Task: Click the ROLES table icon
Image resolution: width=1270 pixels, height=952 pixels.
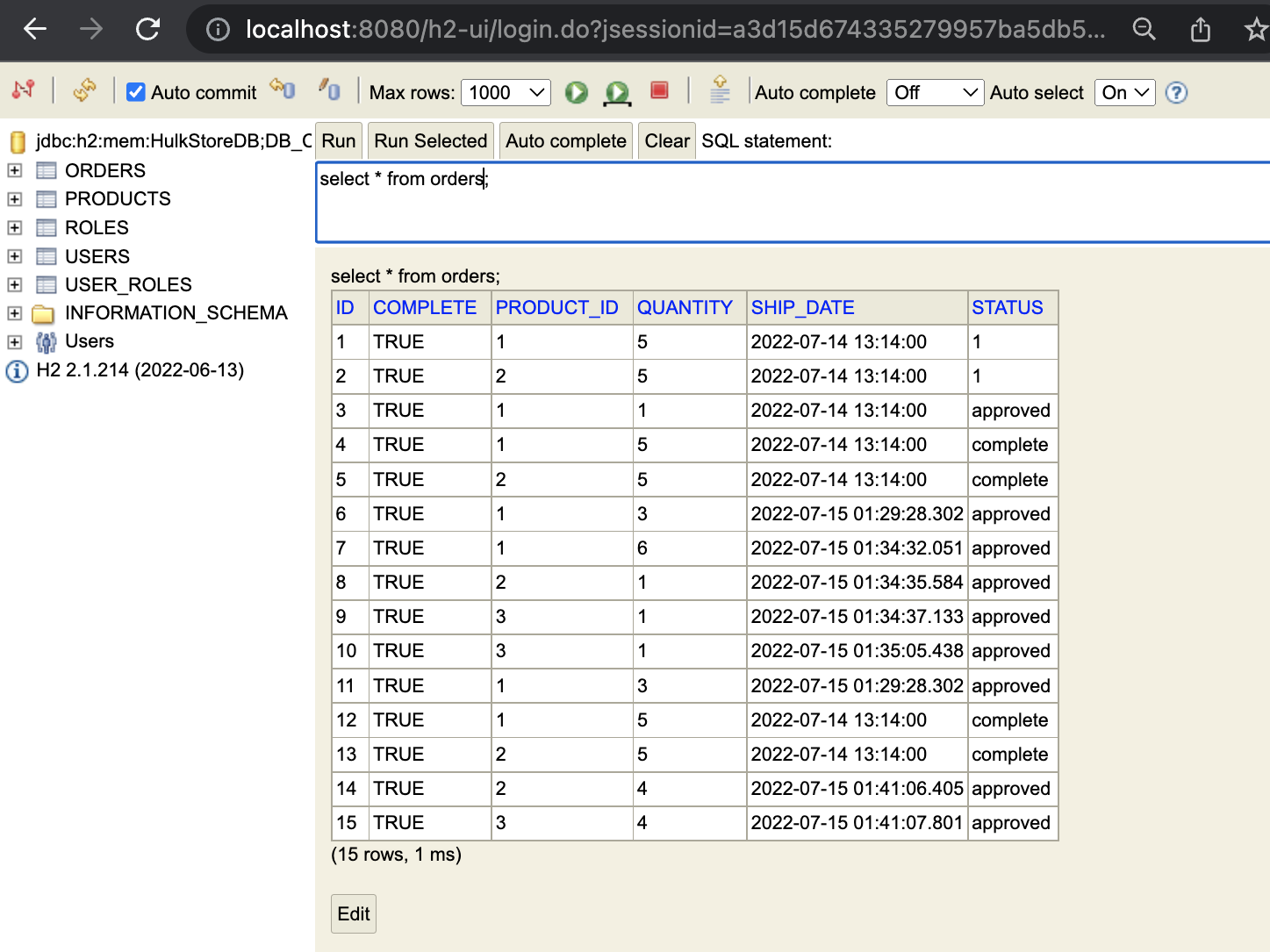Action: click(47, 228)
